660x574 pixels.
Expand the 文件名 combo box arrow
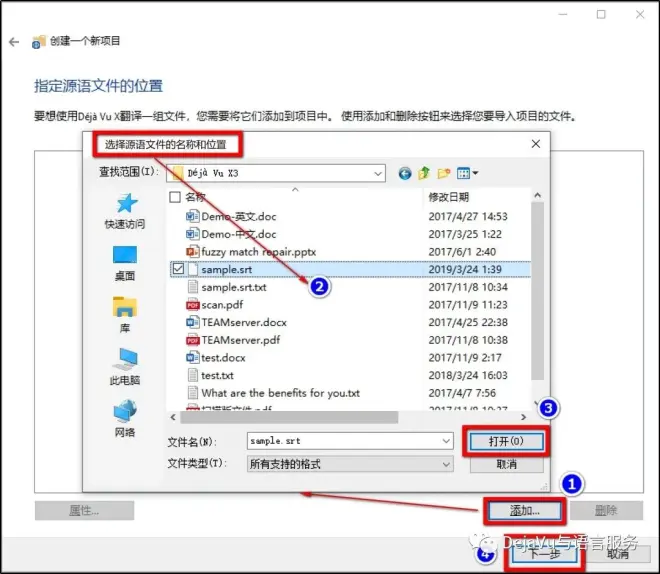pyautogui.click(x=446, y=441)
